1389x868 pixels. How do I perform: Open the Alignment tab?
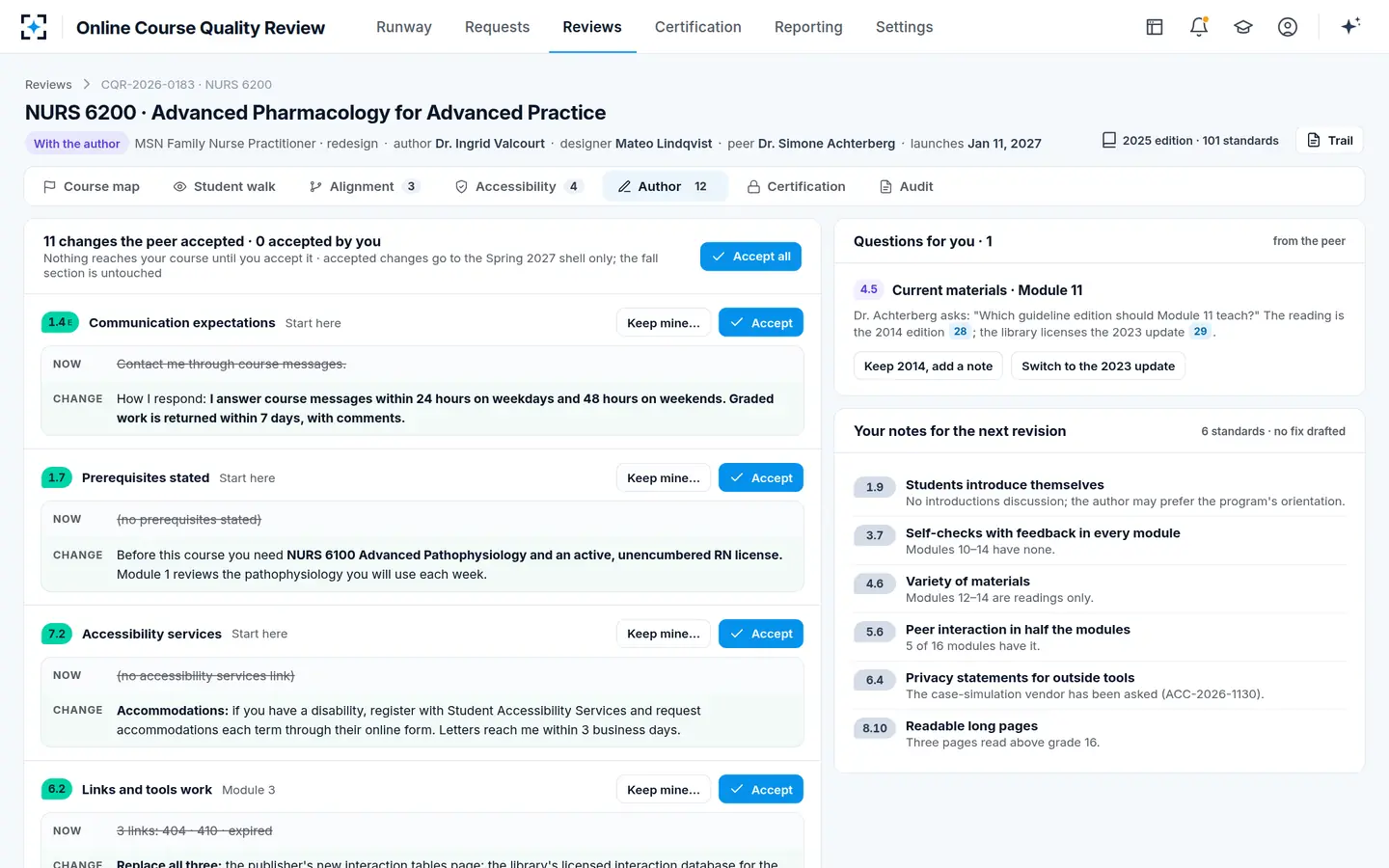click(364, 186)
